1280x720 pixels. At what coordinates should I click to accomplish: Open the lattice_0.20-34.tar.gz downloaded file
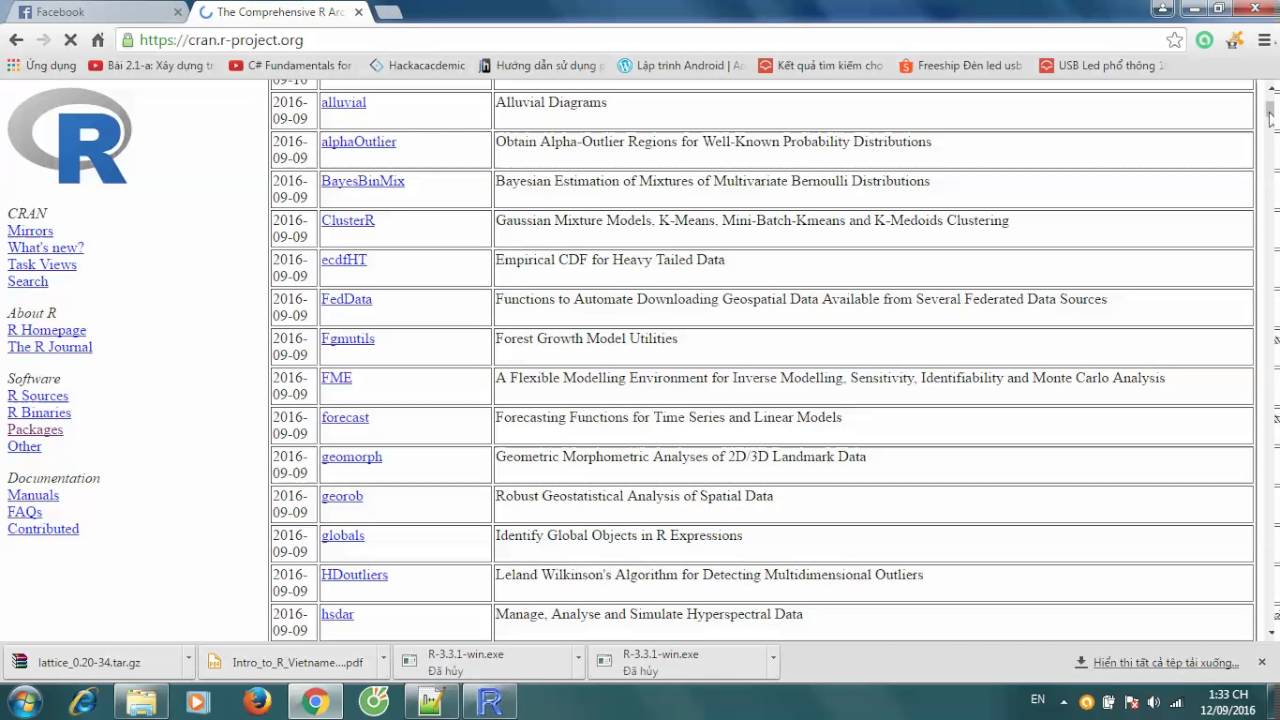90,661
